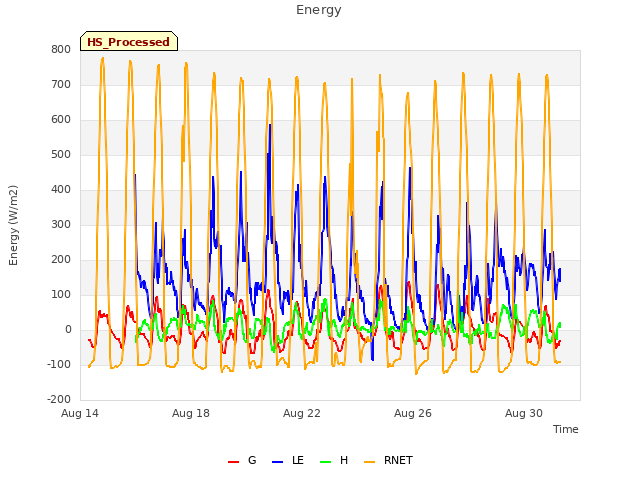Click the Aug 30 axis tick label
The image size is (640, 480).
[524, 413]
